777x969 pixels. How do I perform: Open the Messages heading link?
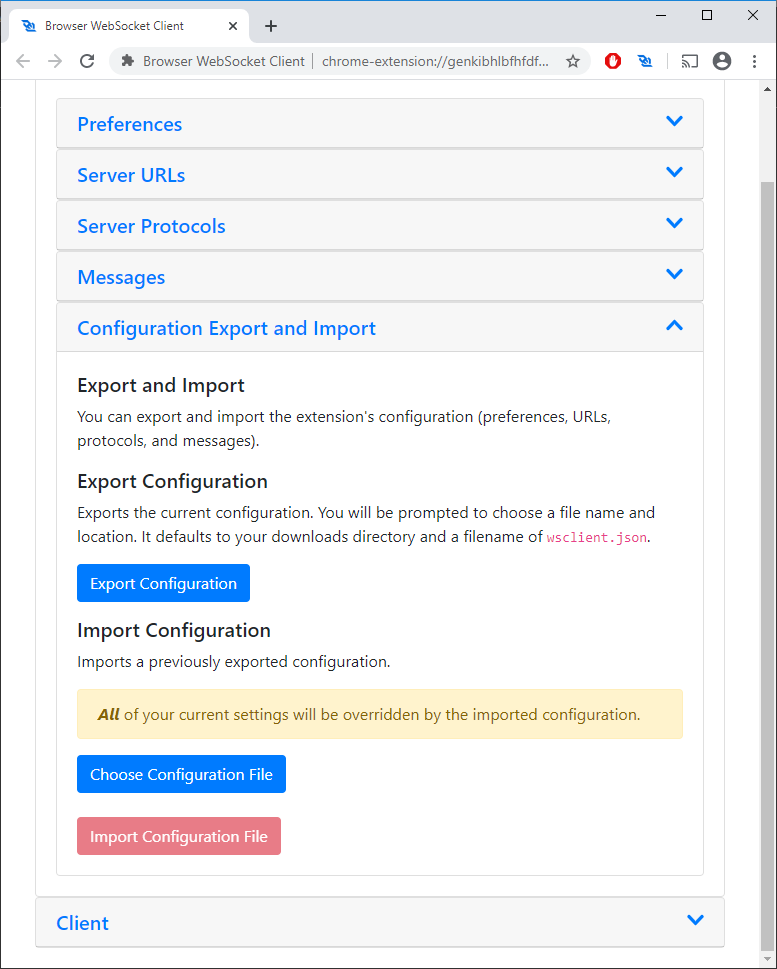coord(121,277)
